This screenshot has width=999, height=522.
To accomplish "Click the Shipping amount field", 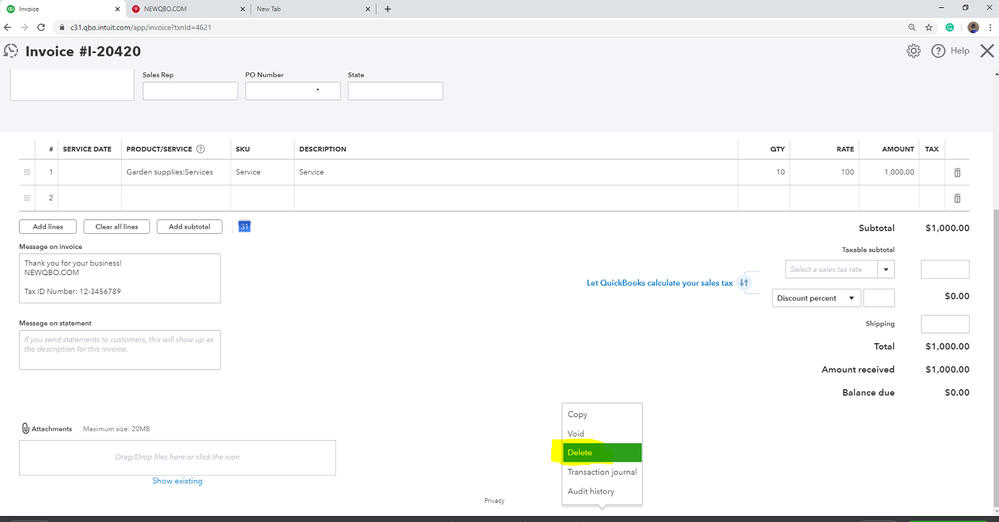I will [x=945, y=324].
